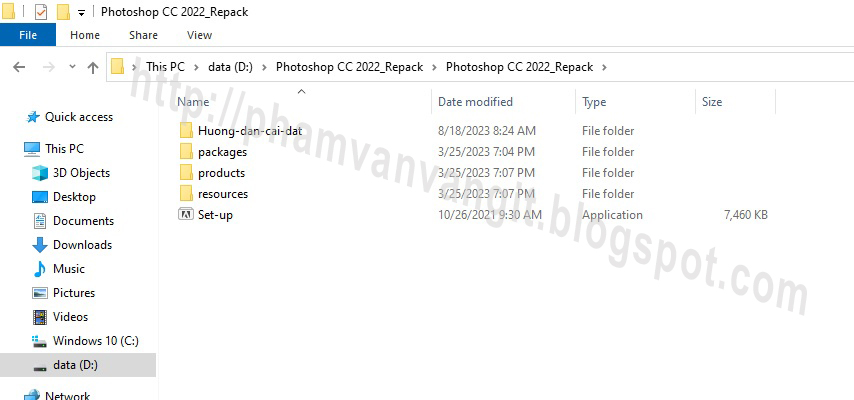Screen dimensions: 854x400
Task: Select the Huong-dan-cai-dat folder
Action: [249, 131]
